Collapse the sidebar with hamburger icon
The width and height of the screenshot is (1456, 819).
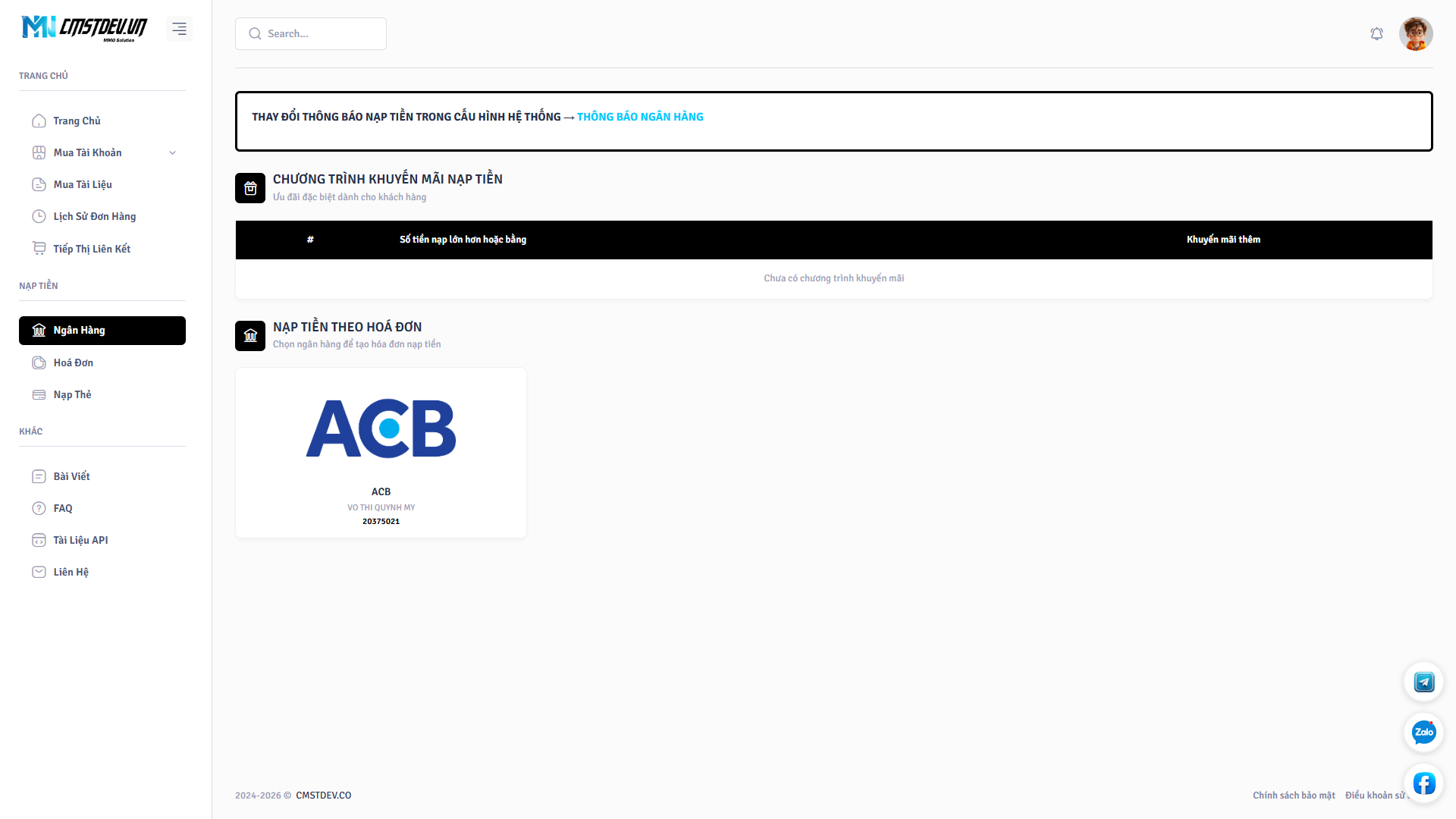(179, 29)
